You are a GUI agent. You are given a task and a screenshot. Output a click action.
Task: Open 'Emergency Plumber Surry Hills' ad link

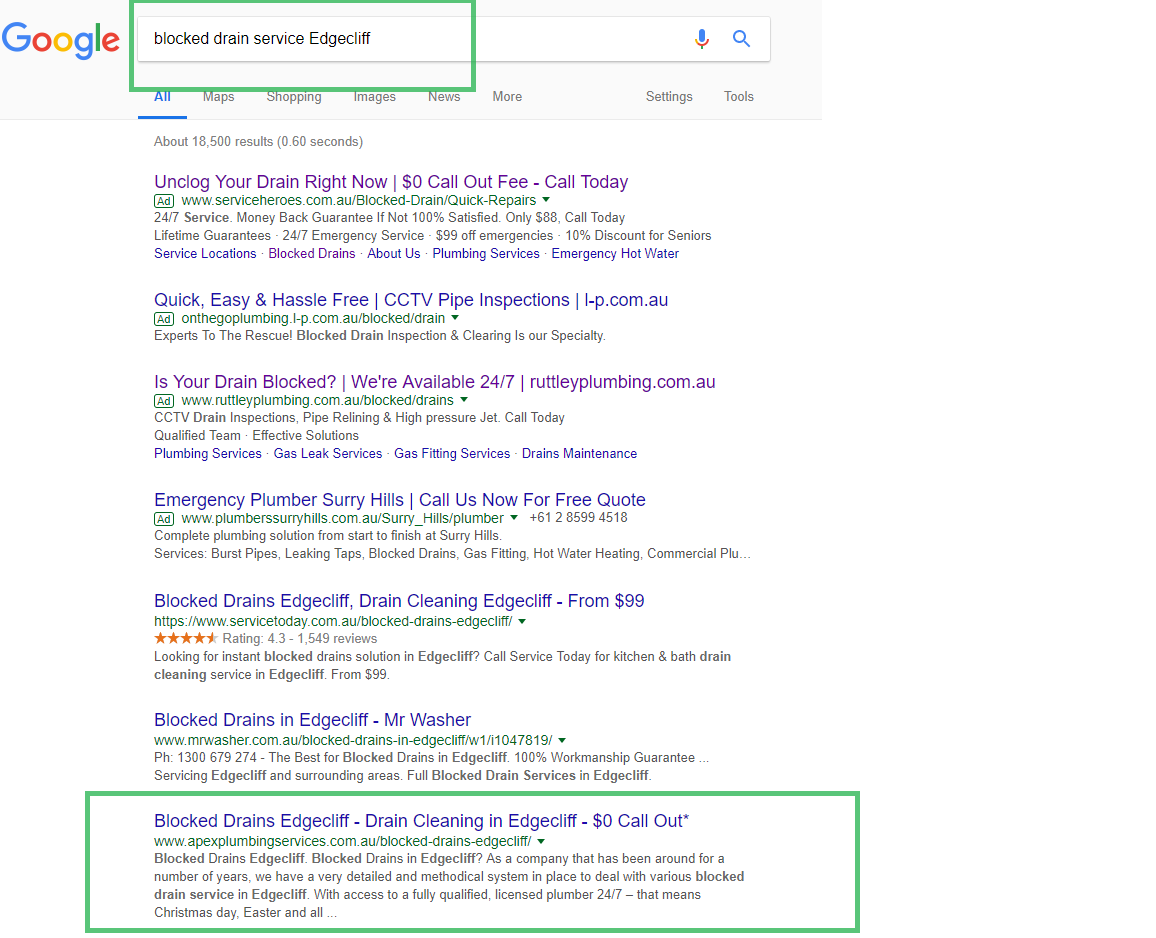click(400, 500)
